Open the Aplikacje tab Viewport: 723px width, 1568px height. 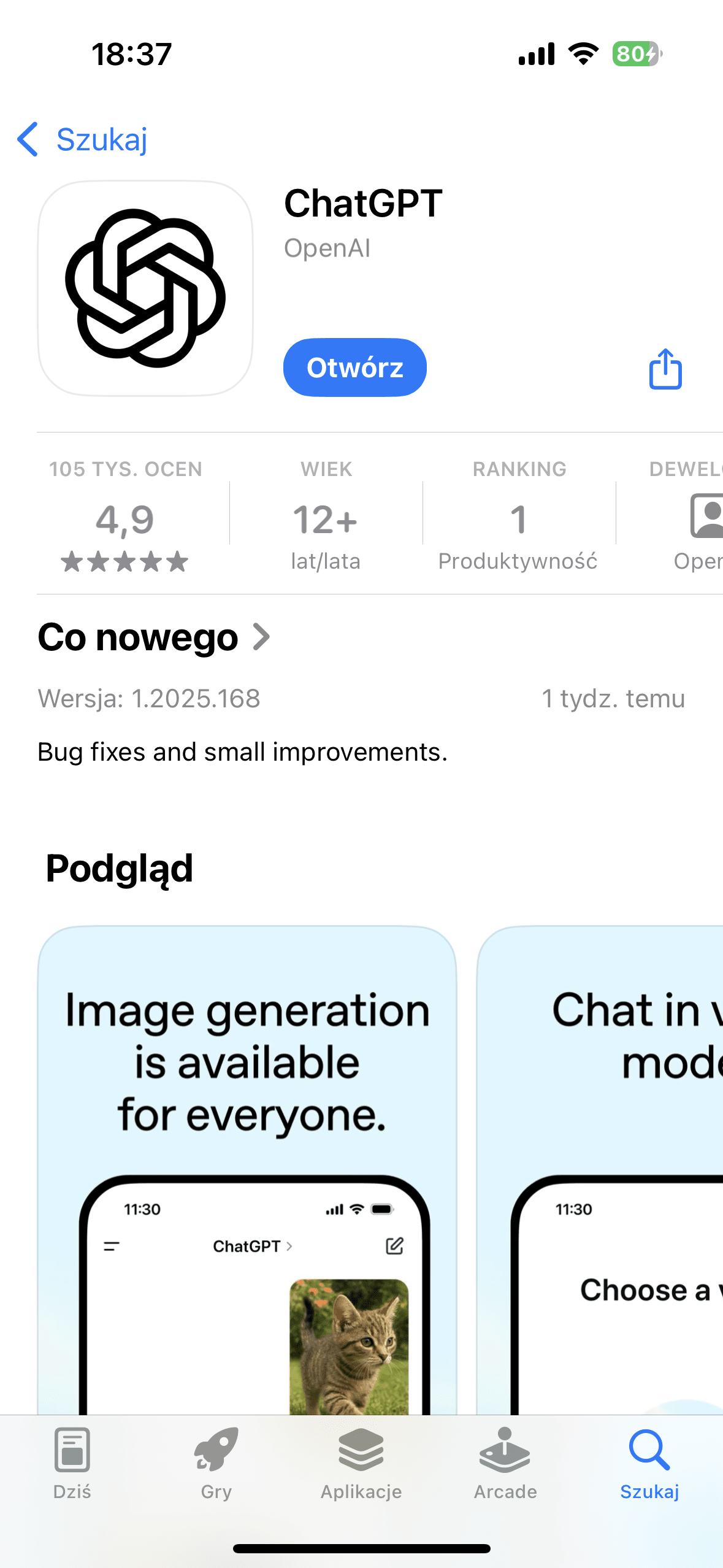[x=361, y=1462]
